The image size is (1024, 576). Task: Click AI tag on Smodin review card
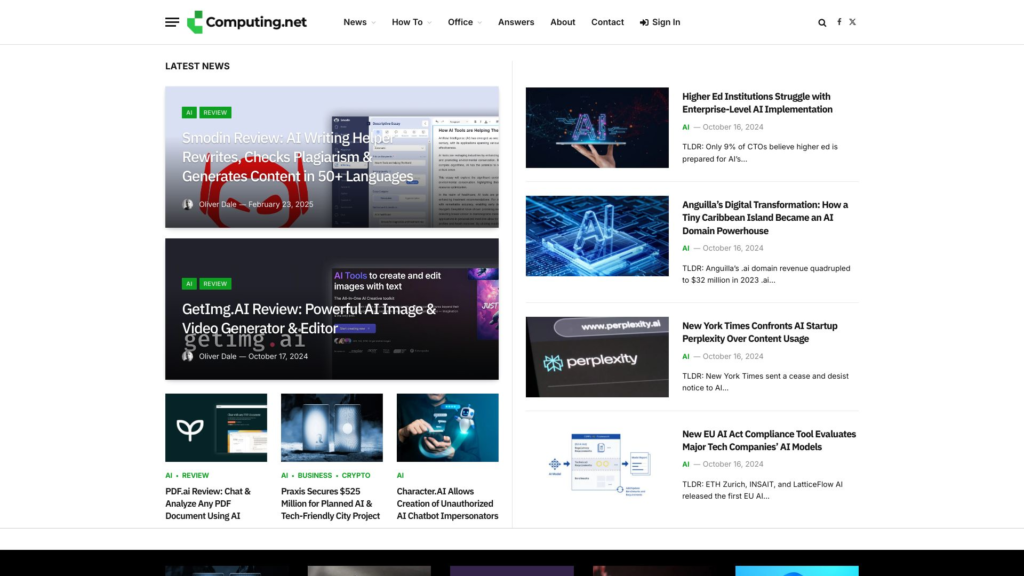click(x=189, y=112)
